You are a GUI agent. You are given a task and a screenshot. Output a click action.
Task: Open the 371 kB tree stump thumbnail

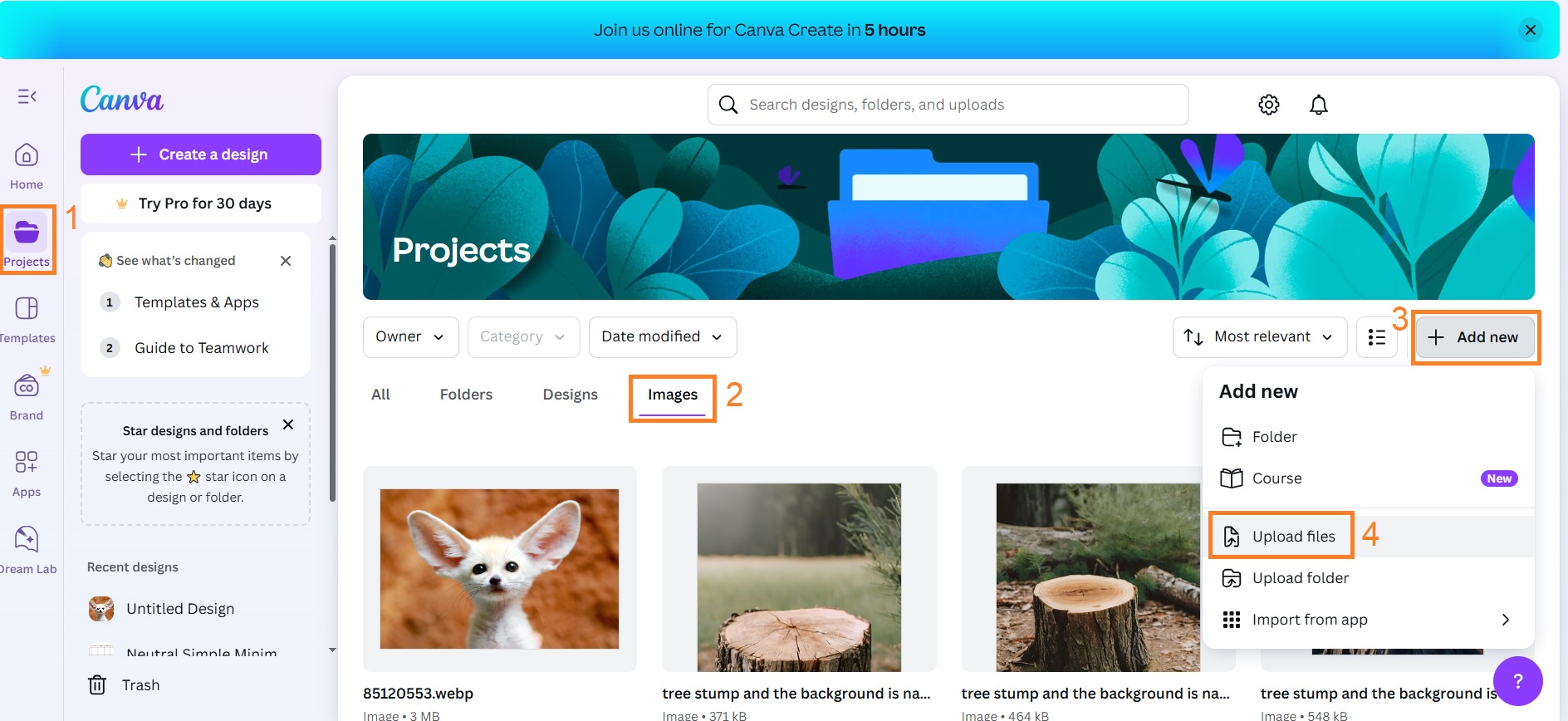pyautogui.click(x=799, y=569)
